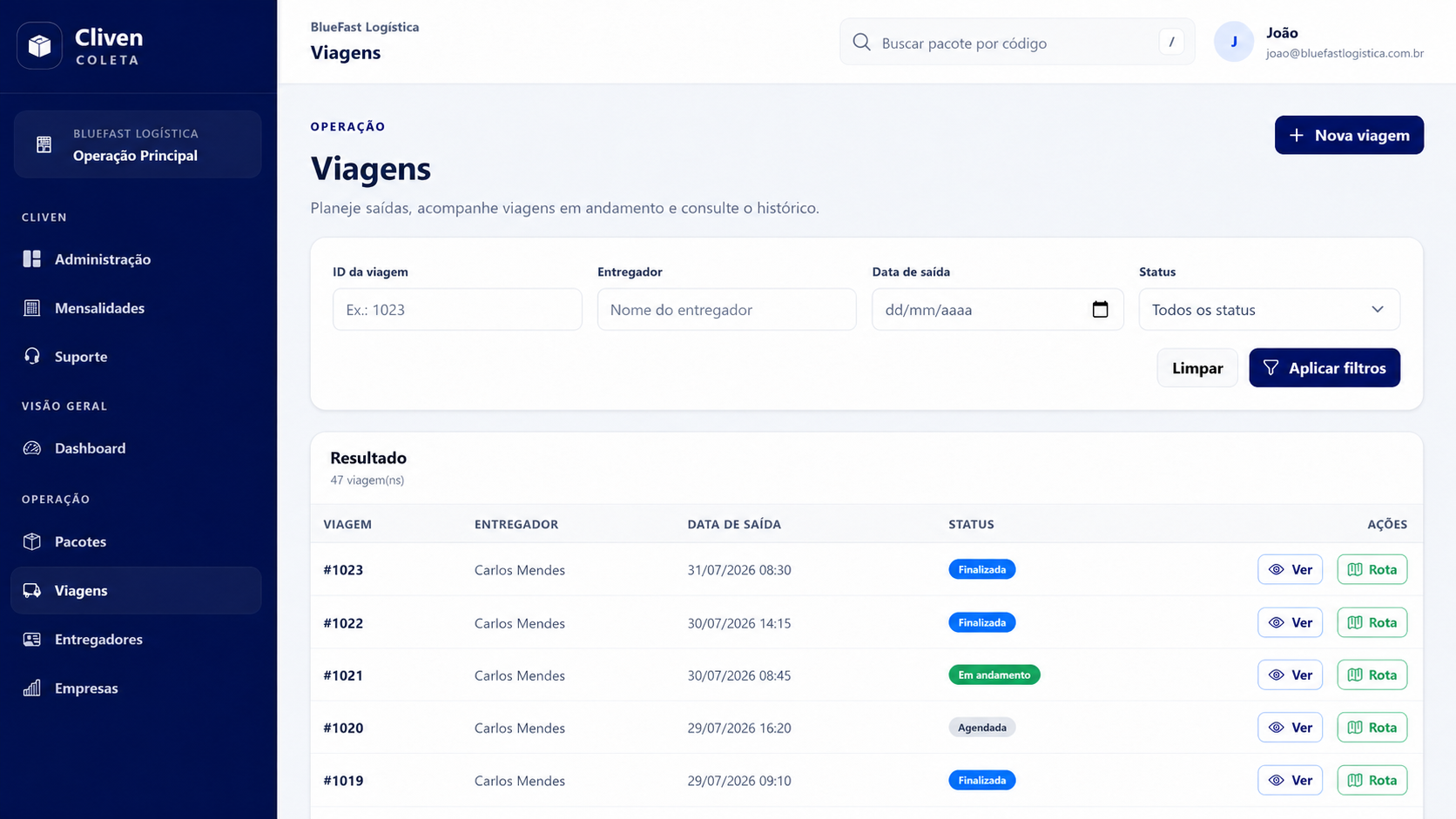
Task: Click the map icon for trip #1021
Action: [1355, 675]
